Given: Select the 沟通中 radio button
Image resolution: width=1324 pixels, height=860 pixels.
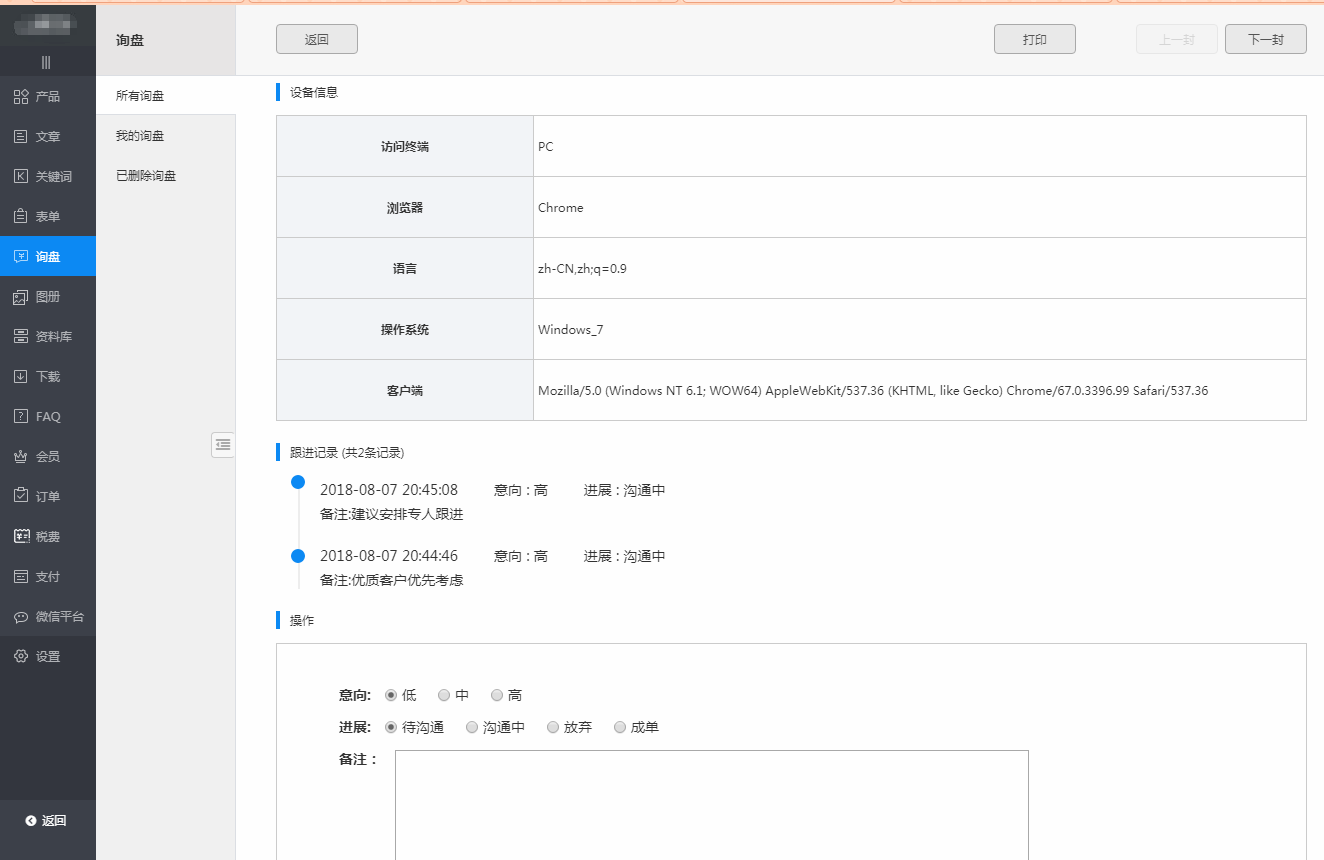Looking at the screenshot, I should (471, 727).
